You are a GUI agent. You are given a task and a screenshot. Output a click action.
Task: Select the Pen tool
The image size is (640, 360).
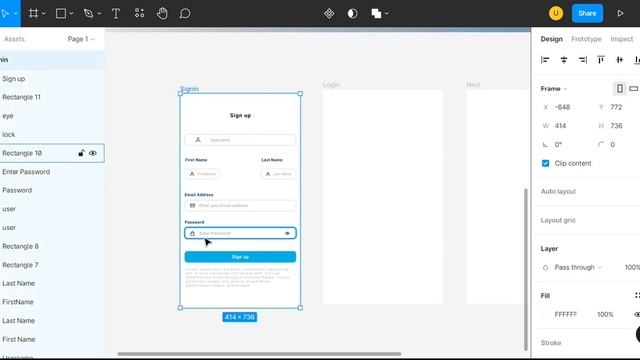click(x=88, y=13)
